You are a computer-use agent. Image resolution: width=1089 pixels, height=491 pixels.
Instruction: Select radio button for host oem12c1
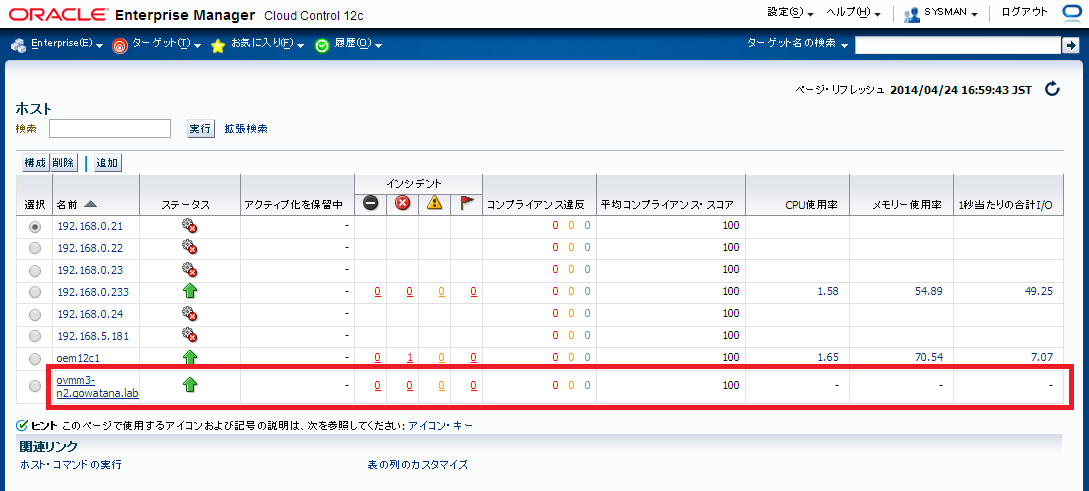[35, 358]
